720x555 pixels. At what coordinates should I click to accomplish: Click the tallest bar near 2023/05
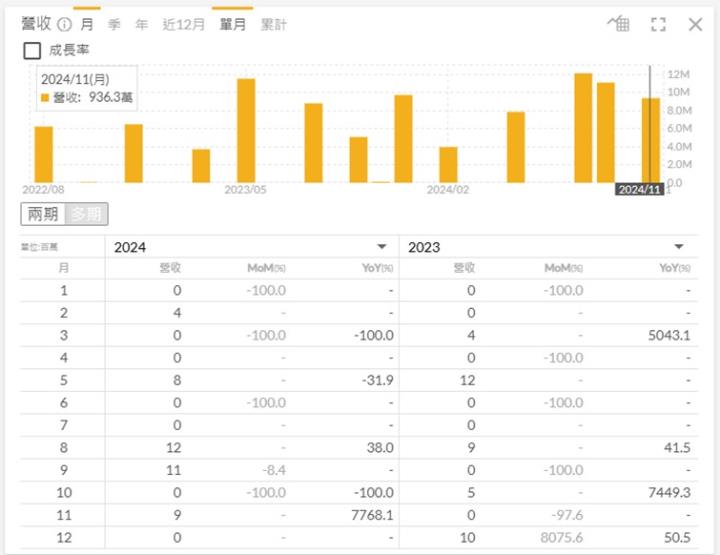(246, 130)
